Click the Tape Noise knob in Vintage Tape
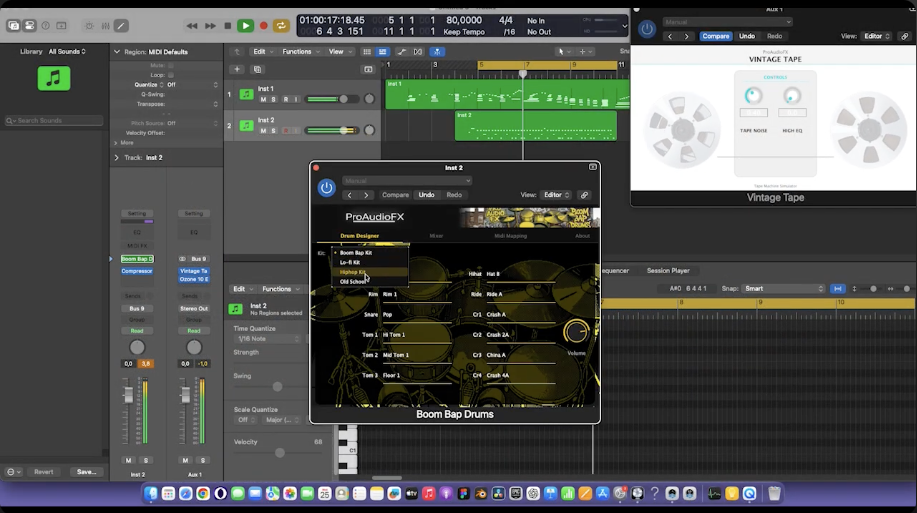The height and width of the screenshot is (513, 917). (753, 95)
